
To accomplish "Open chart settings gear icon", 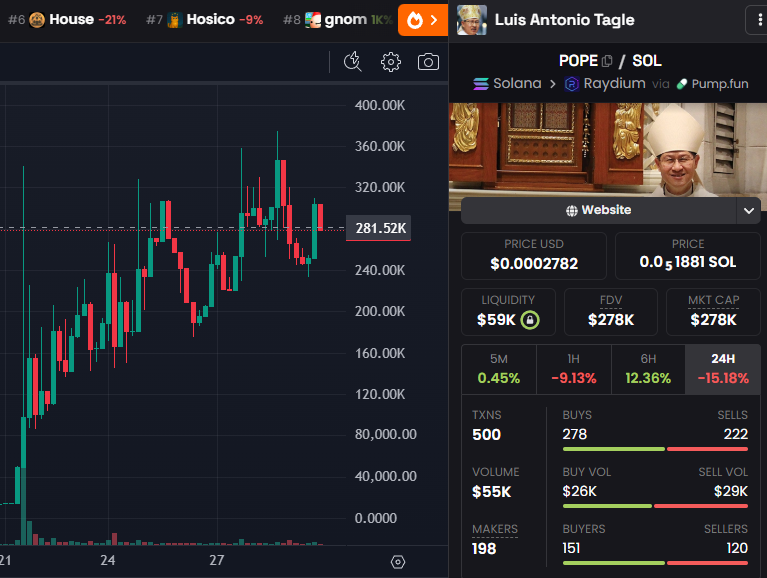I will pos(391,62).
